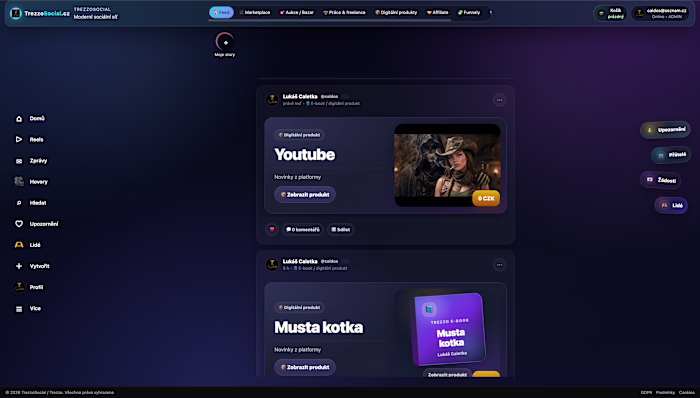Open floating Upozornění pill on right
Screen dimensions: 700x398
click(666, 130)
